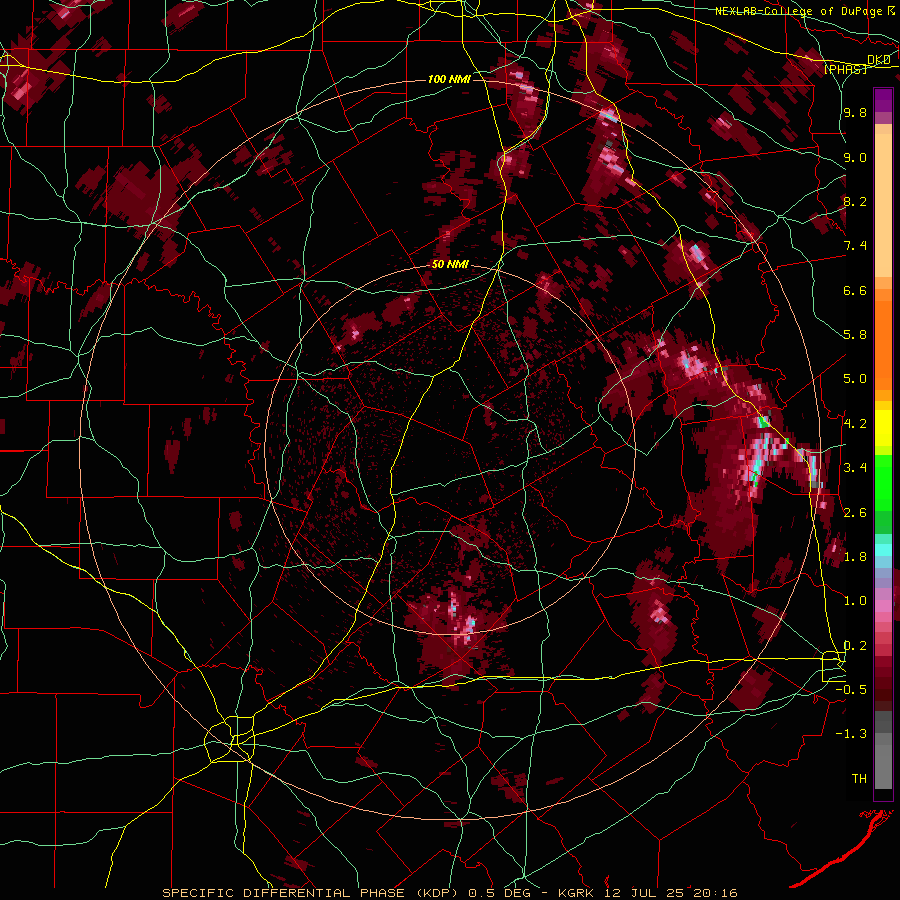Click the "SPECIFIC DIFFERENTIAL PHASE (KDP)" product title
This screenshot has width=900, height=900.
pyautogui.click(x=312, y=893)
